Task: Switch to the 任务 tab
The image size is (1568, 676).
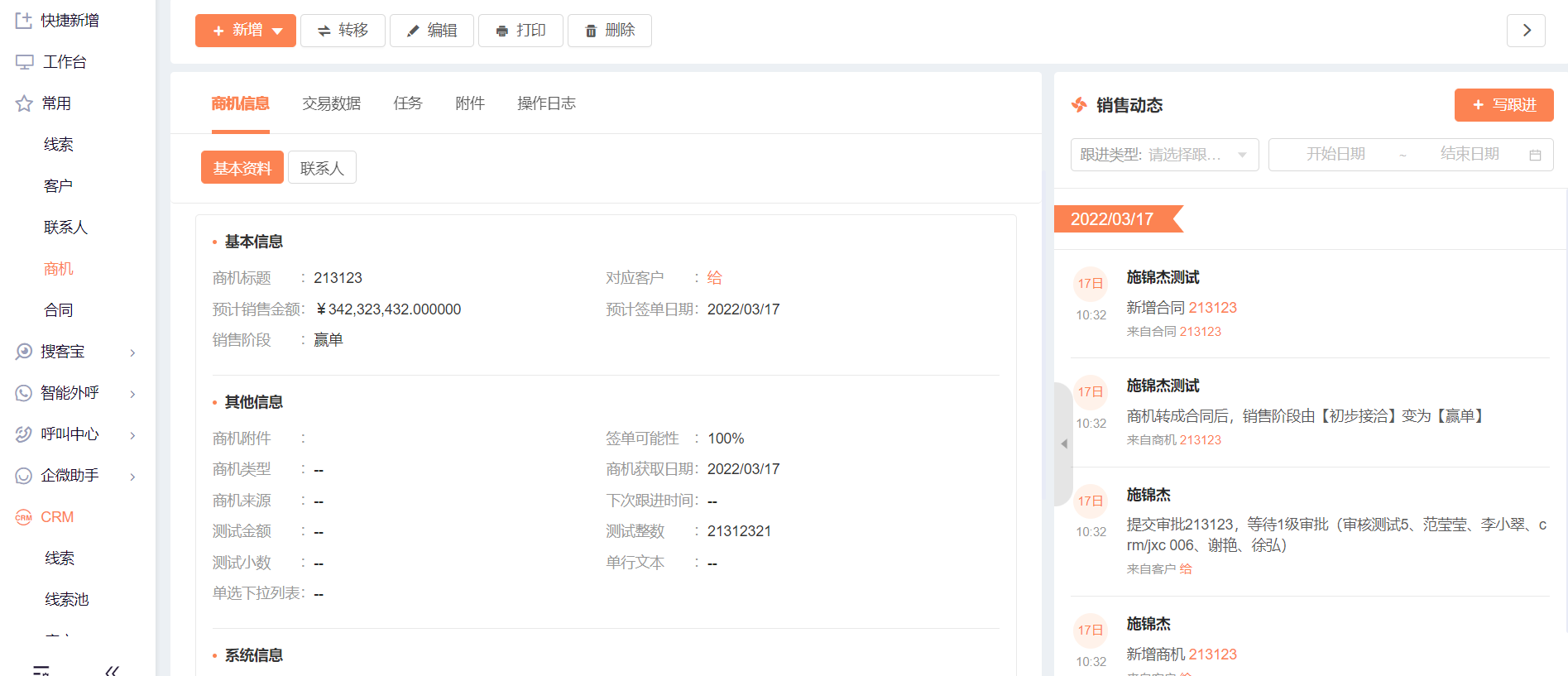Action: (408, 103)
